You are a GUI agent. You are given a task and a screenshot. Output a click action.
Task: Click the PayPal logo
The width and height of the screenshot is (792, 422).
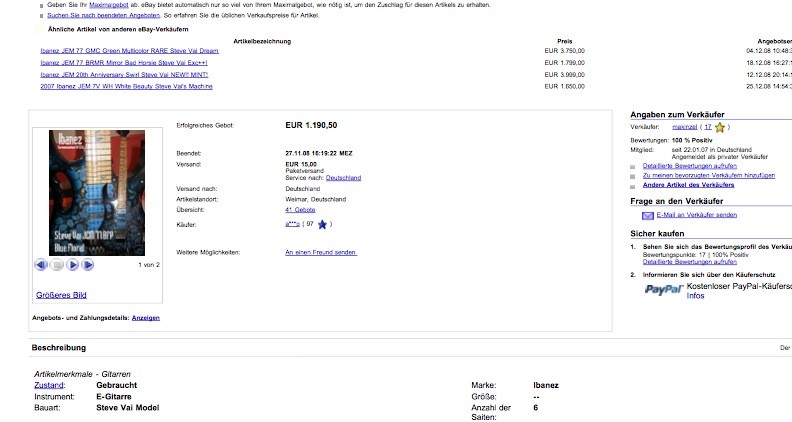[x=664, y=290]
